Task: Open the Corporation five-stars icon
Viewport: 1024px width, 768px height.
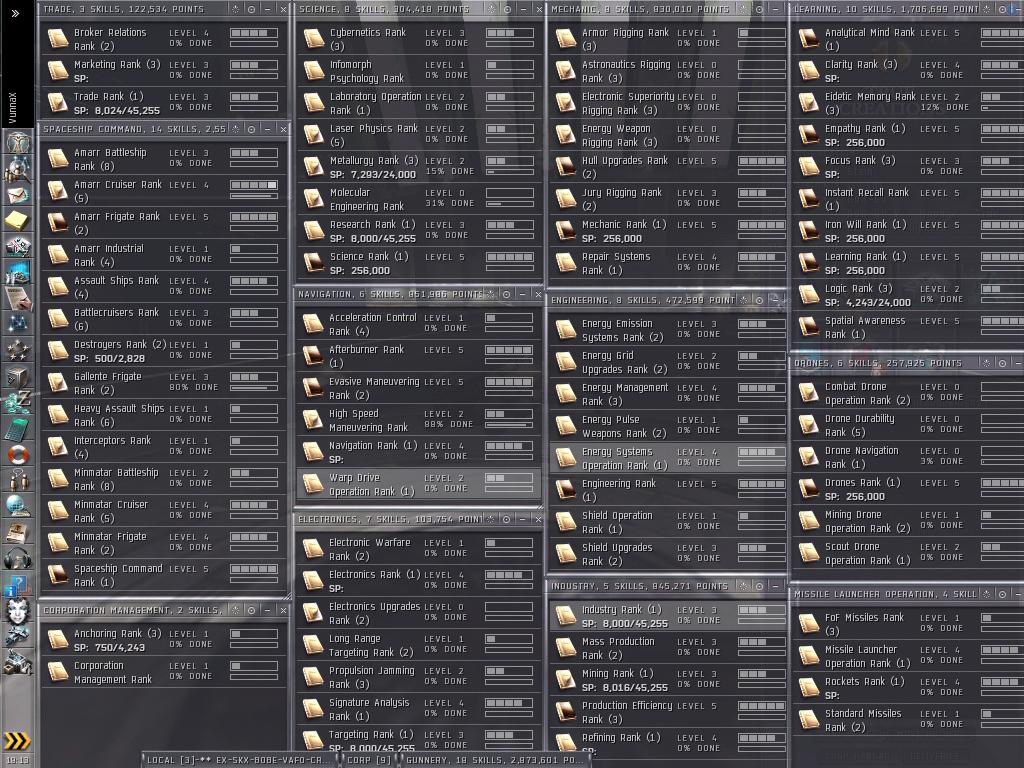Action: coord(17,349)
